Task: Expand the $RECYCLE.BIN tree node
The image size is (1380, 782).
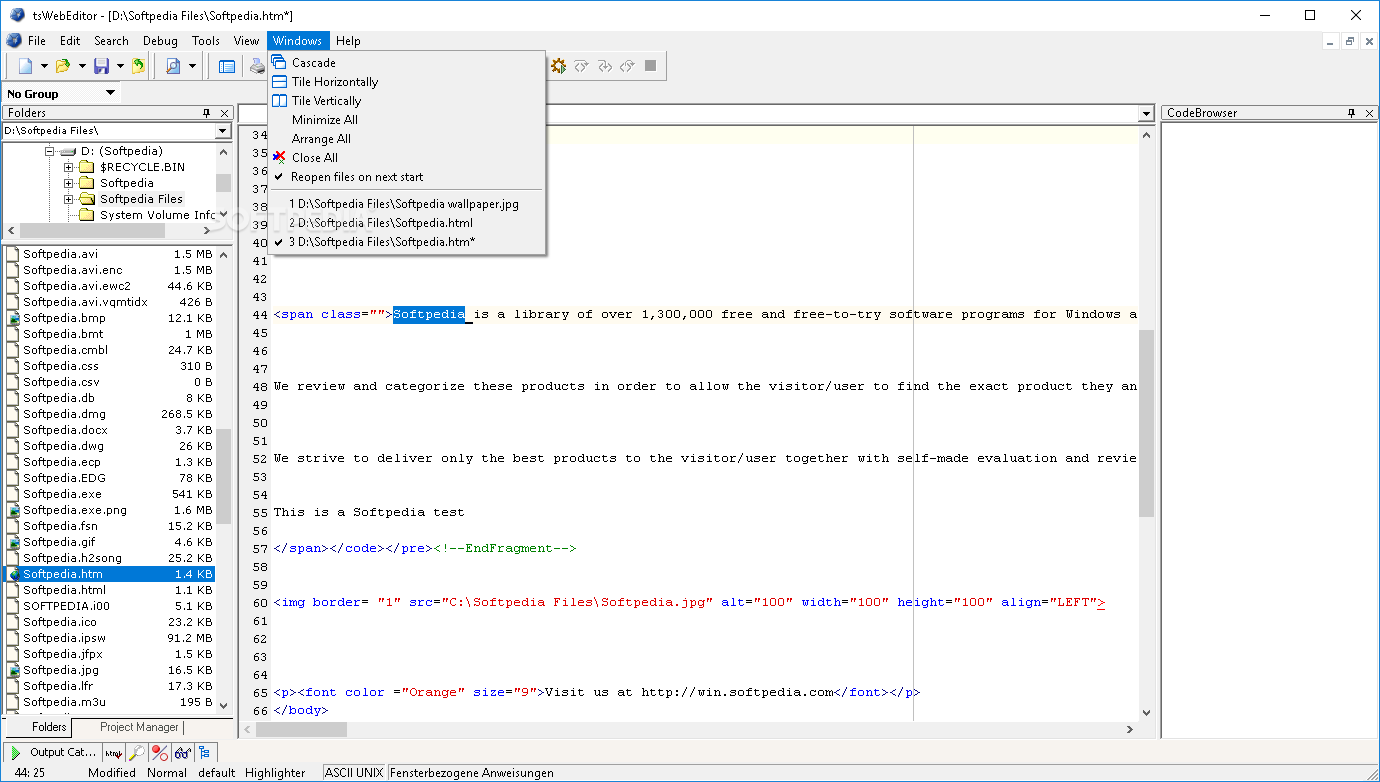Action: 69,167
